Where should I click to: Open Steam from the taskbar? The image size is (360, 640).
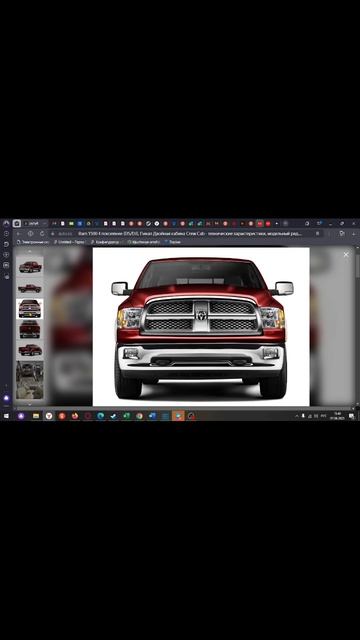pos(113,416)
